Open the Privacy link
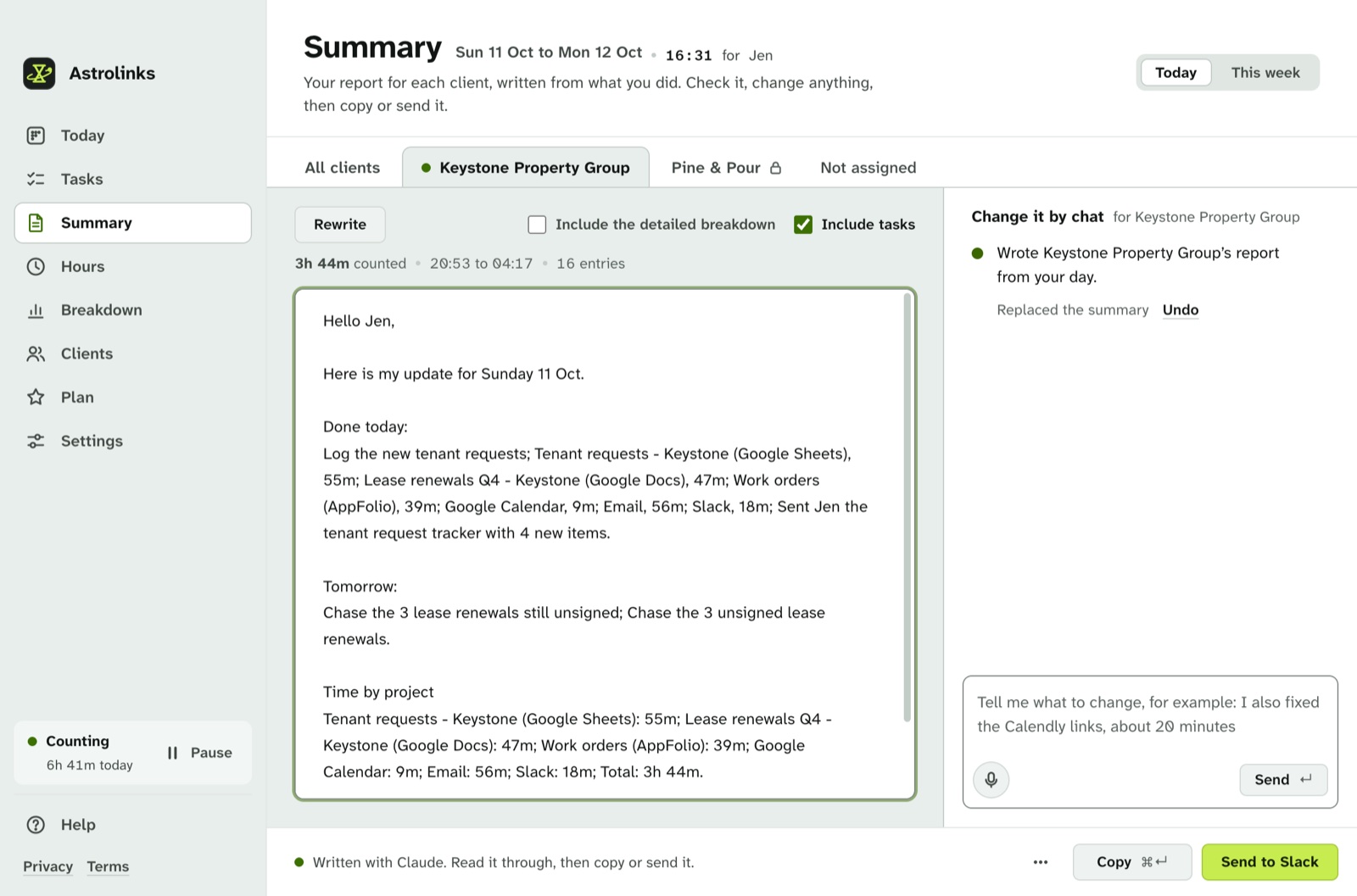Screen dimensions: 1357x896 click(x=47, y=866)
